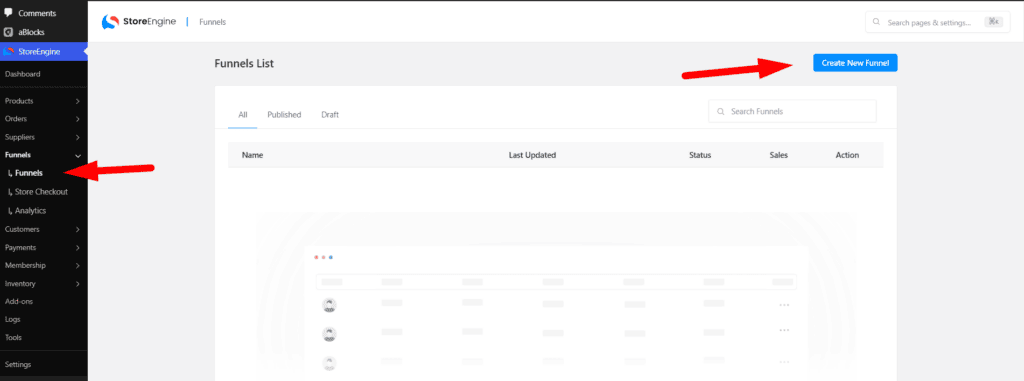Expand the Customers submenu chevron
Image resolution: width=1024 pixels, height=381 pixels.
[78, 229]
